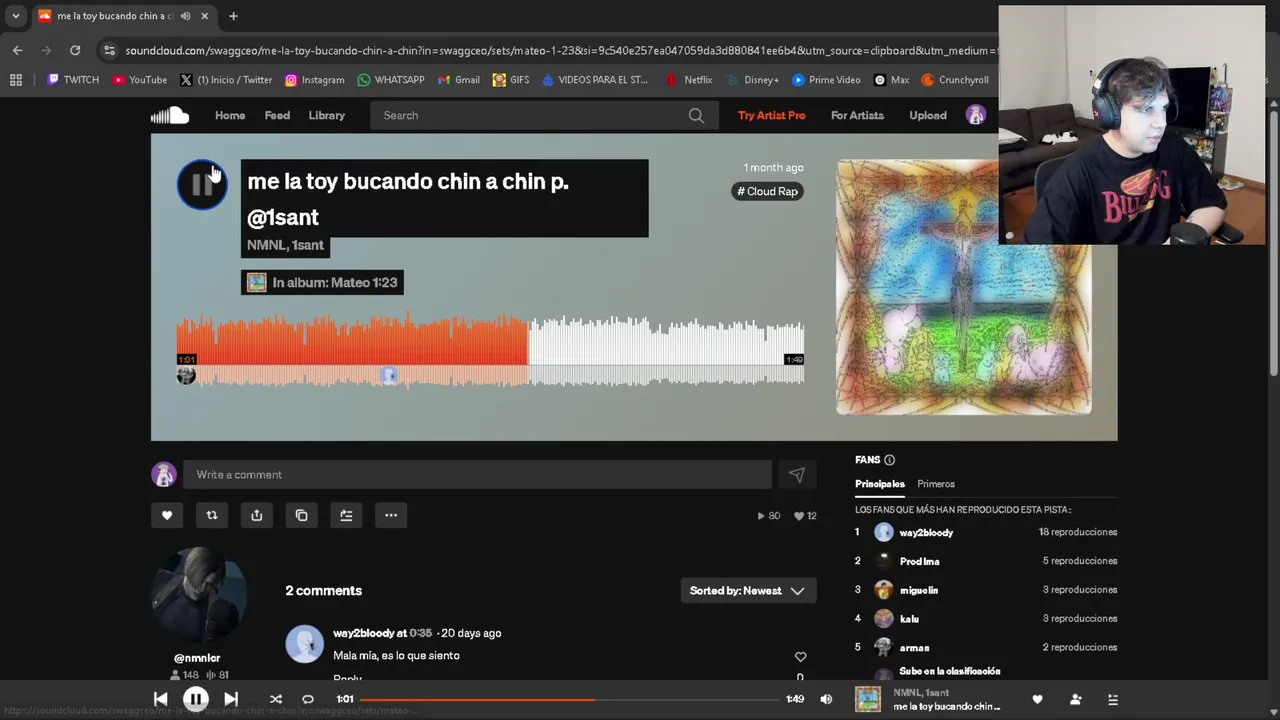Click Try Artist Pro link
1280x720 pixels.
point(771,116)
